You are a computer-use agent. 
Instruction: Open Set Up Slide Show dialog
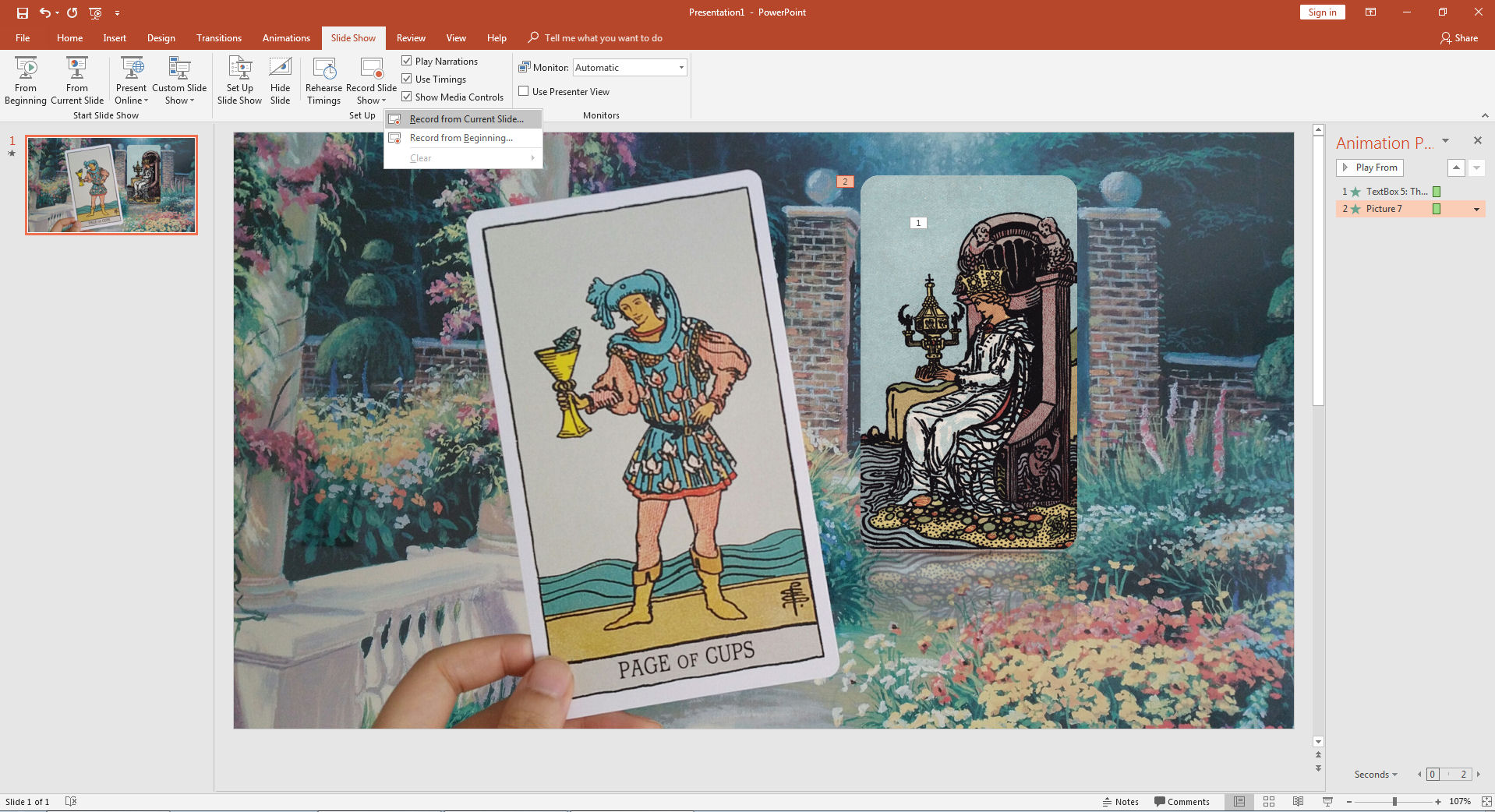(239, 80)
